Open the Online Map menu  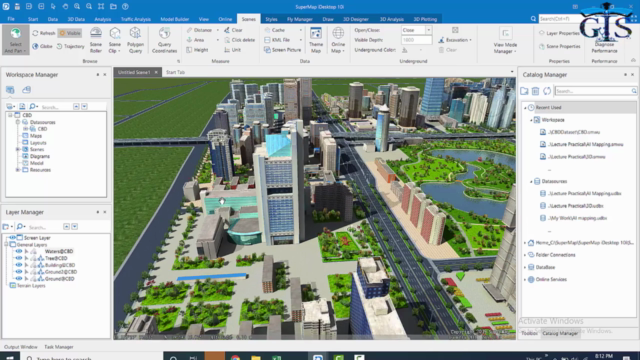[x=338, y=40]
